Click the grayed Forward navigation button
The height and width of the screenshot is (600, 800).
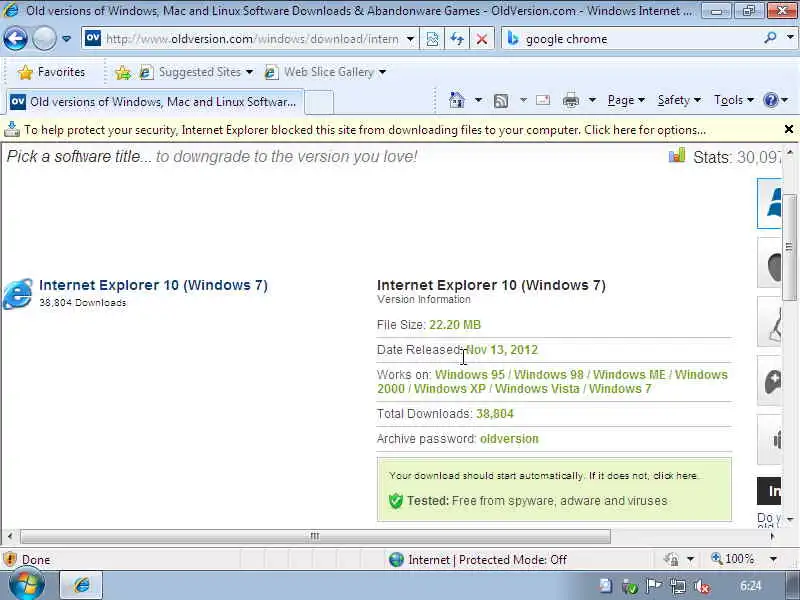click(x=44, y=39)
